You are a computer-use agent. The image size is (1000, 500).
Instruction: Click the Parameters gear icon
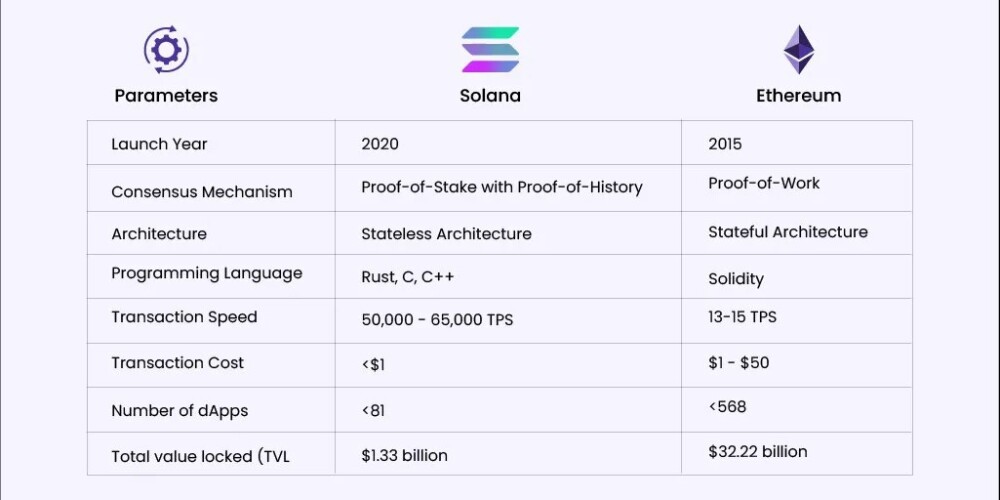(x=166, y=49)
